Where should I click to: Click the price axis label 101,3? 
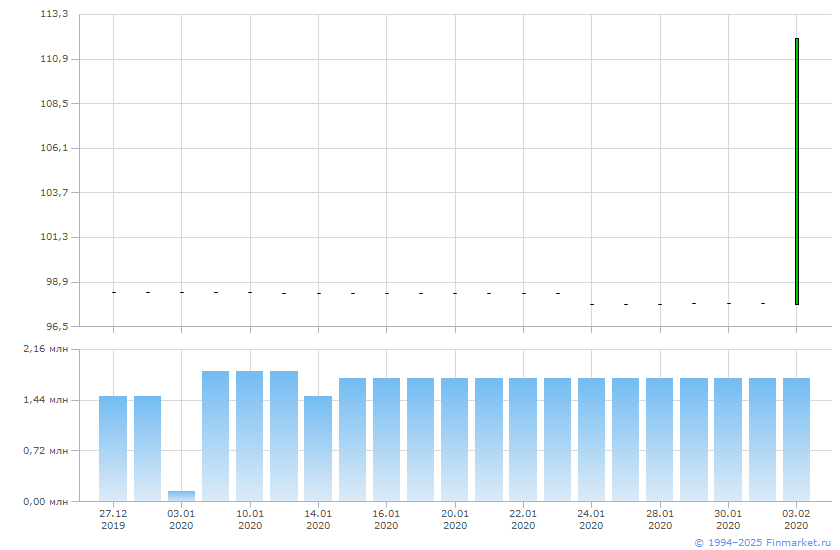pyautogui.click(x=54, y=236)
